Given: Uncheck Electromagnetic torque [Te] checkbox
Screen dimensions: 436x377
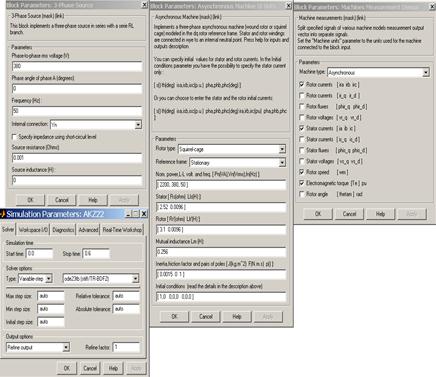Looking at the screenshot, I should point(302,183).
